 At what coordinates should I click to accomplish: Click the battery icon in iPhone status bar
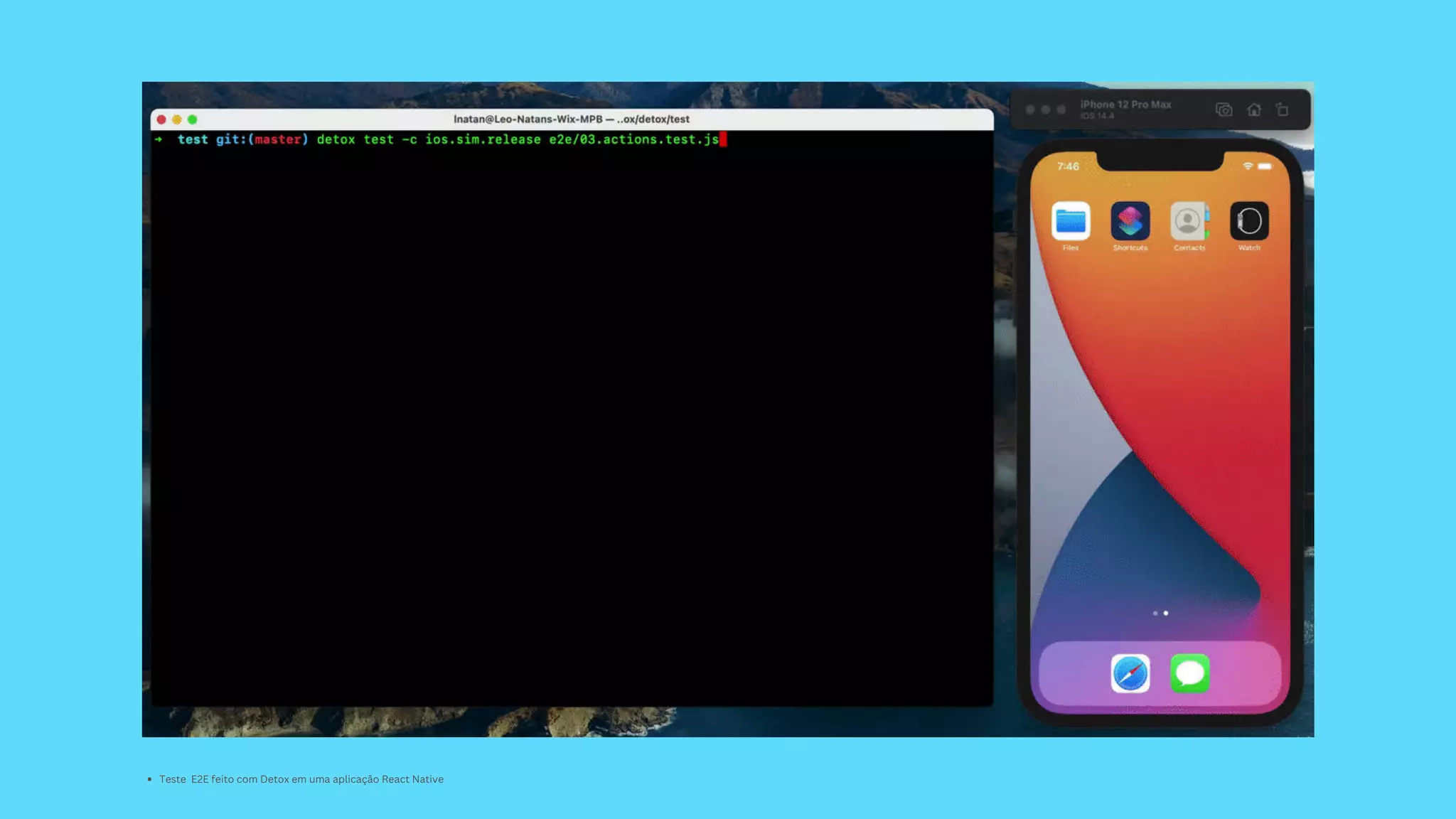[1265, 166]
